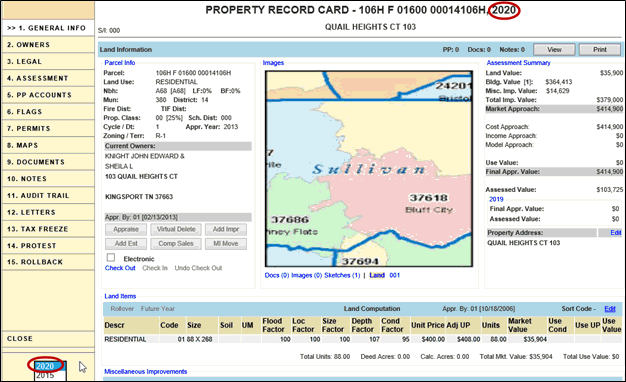Screen dimensions: 626x382
Task: Select 11. Audit Trail in sidebar
Action: (x=48, y=196)
